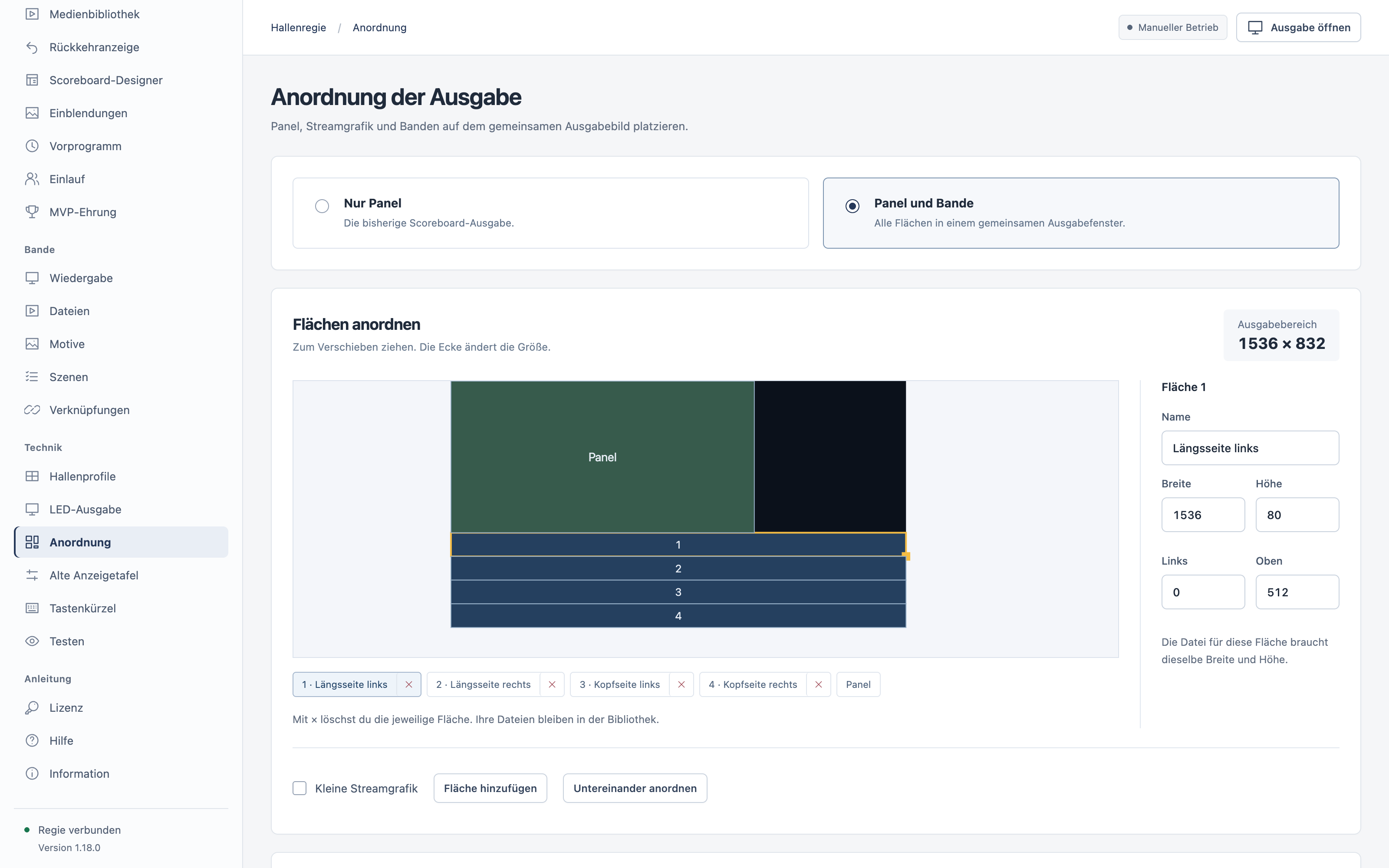The height and width of the screenshot is (868, 1389).
Task: Open Information page
Action: click(121, 774)
